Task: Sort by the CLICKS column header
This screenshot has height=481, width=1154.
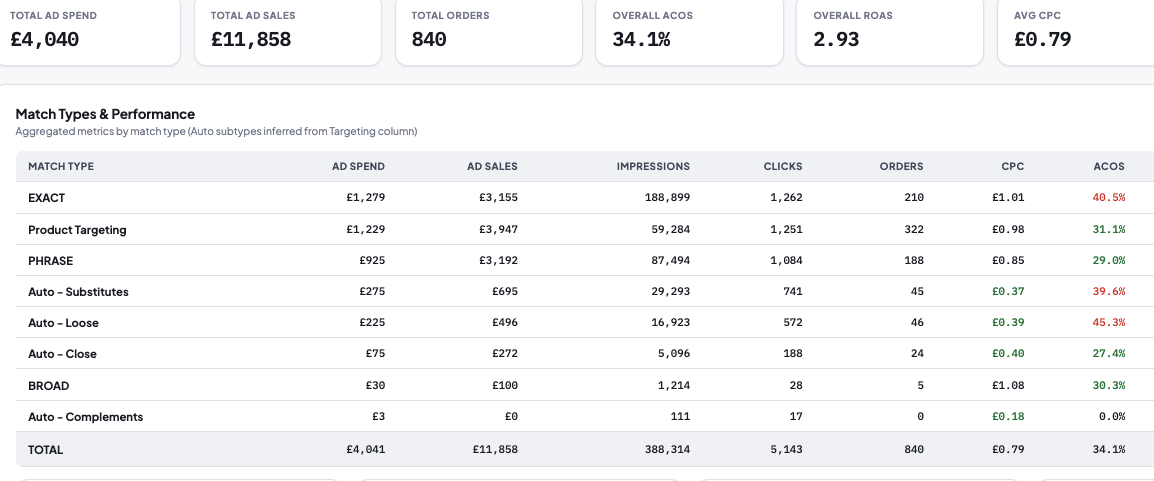Action: (x=783, y=166)
